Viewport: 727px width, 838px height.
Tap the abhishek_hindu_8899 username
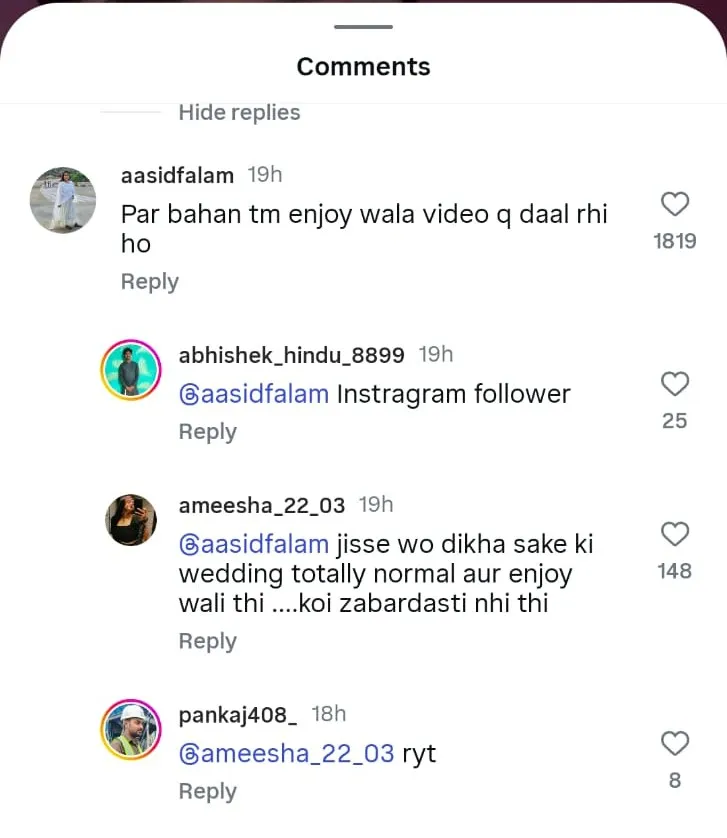click(x=291, y=355)
